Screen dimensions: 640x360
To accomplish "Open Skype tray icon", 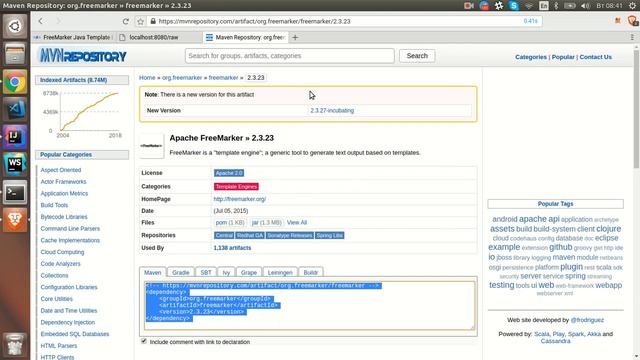I will [513, 5].
